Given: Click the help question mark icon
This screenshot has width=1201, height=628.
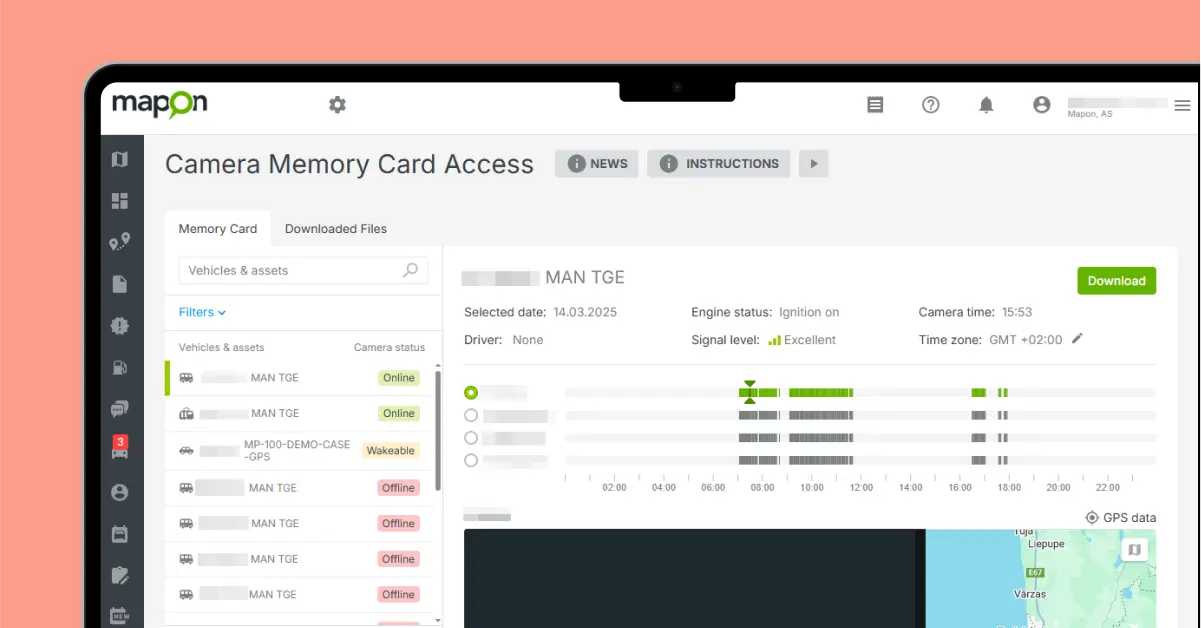Looking at the screenshot, I should coord(930,105).
